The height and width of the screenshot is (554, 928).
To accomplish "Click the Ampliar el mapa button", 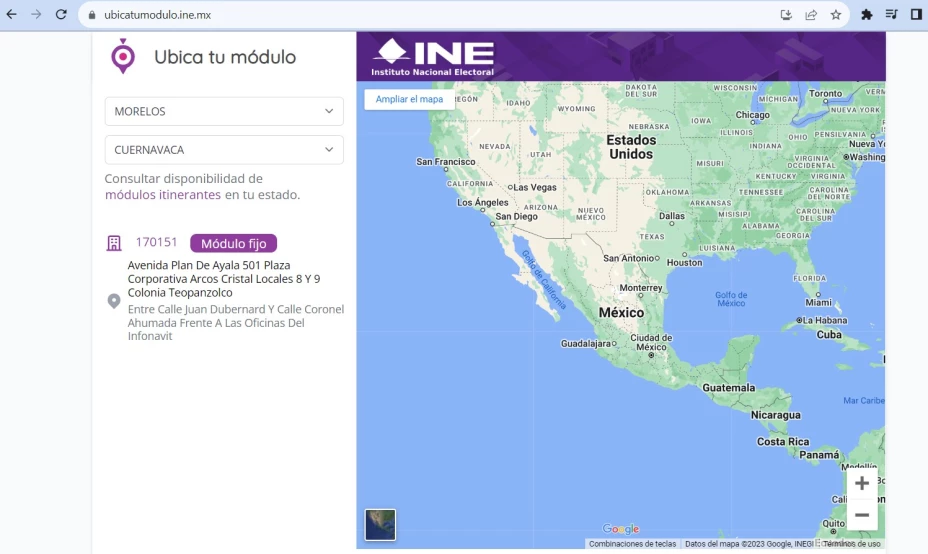I will pyautogui.click(x=409, y=99).
